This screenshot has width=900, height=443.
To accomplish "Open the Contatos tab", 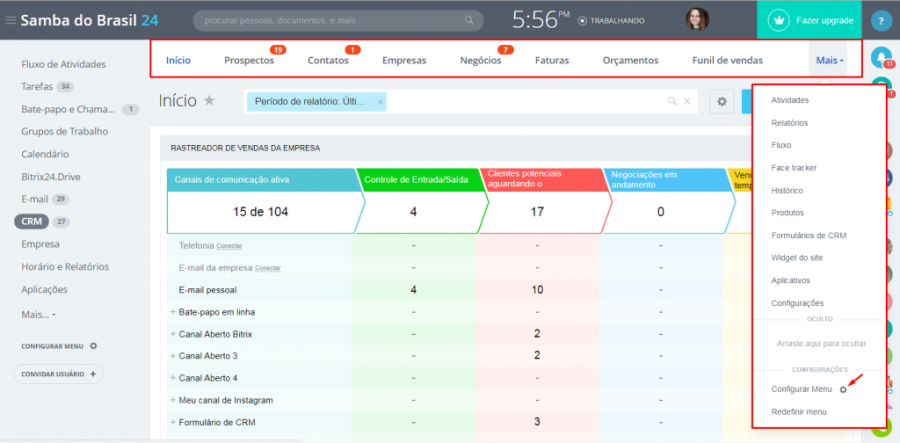I will click(x=328, y=60).
